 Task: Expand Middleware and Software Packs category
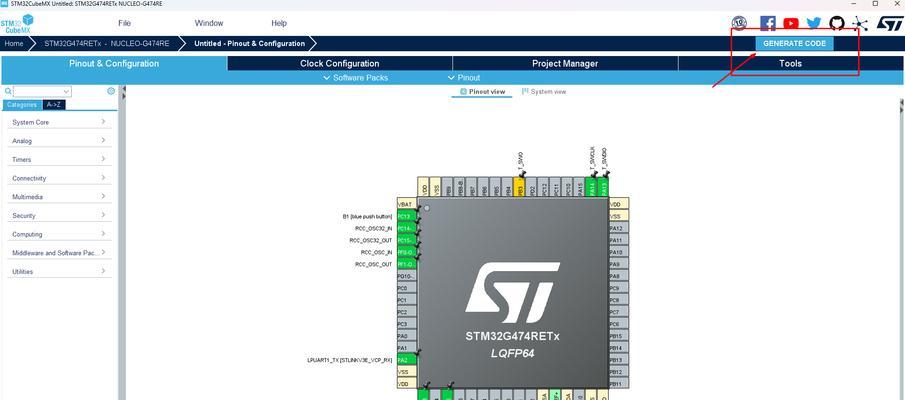click(59, 253)
